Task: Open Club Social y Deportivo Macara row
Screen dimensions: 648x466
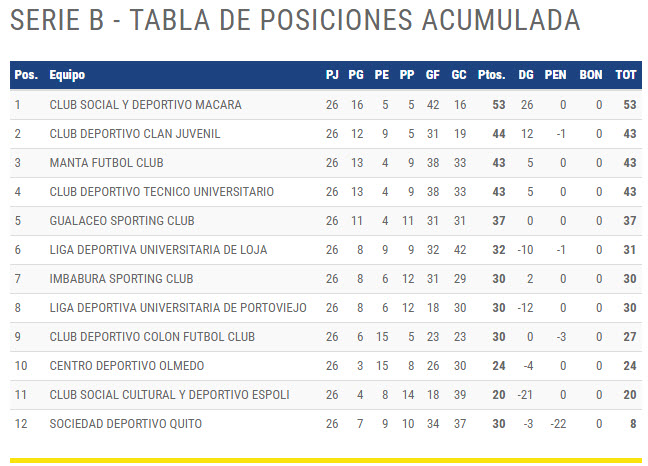Action: [326, 105]
